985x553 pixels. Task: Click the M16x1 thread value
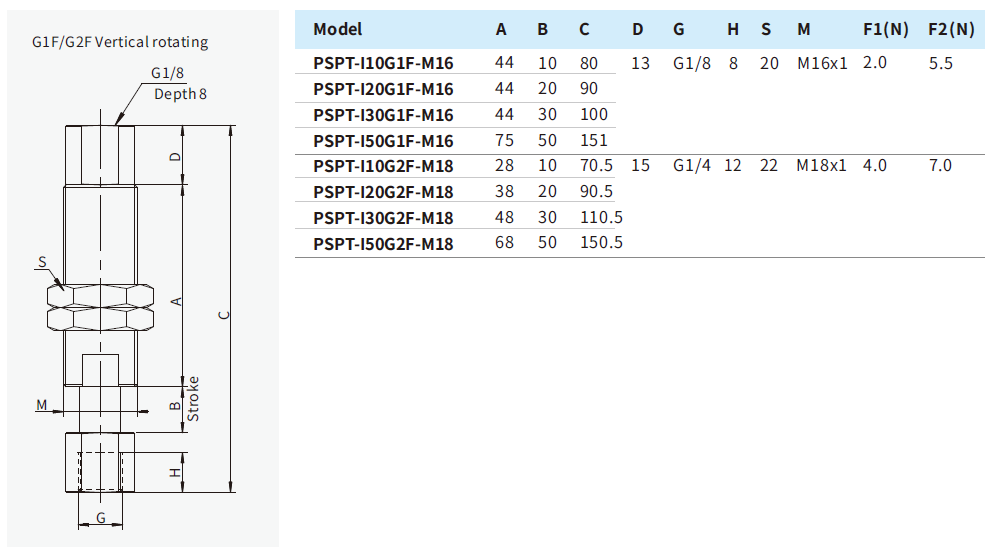(x=822, y=63)
